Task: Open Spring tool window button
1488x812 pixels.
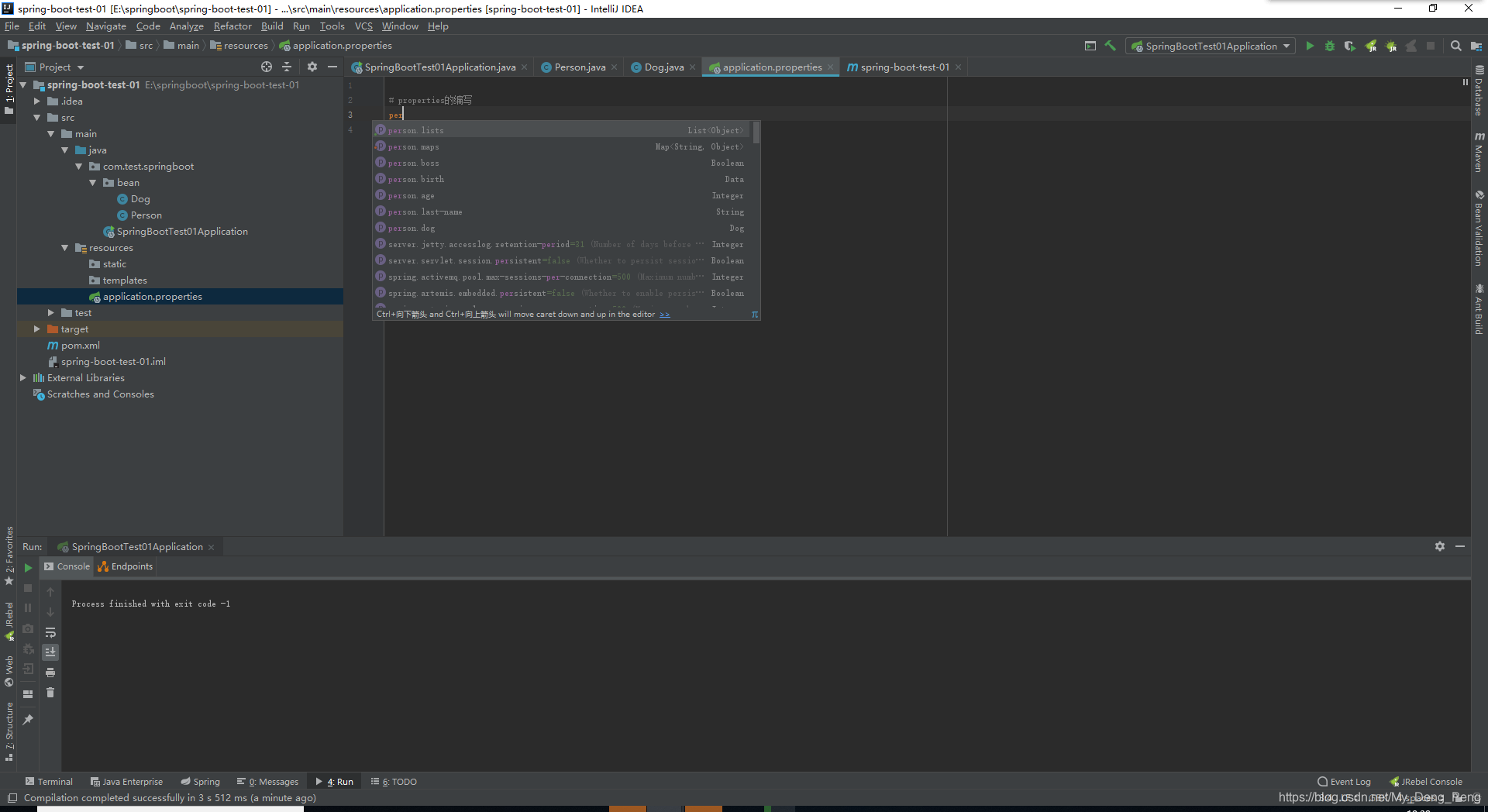Action: (201, 782)
